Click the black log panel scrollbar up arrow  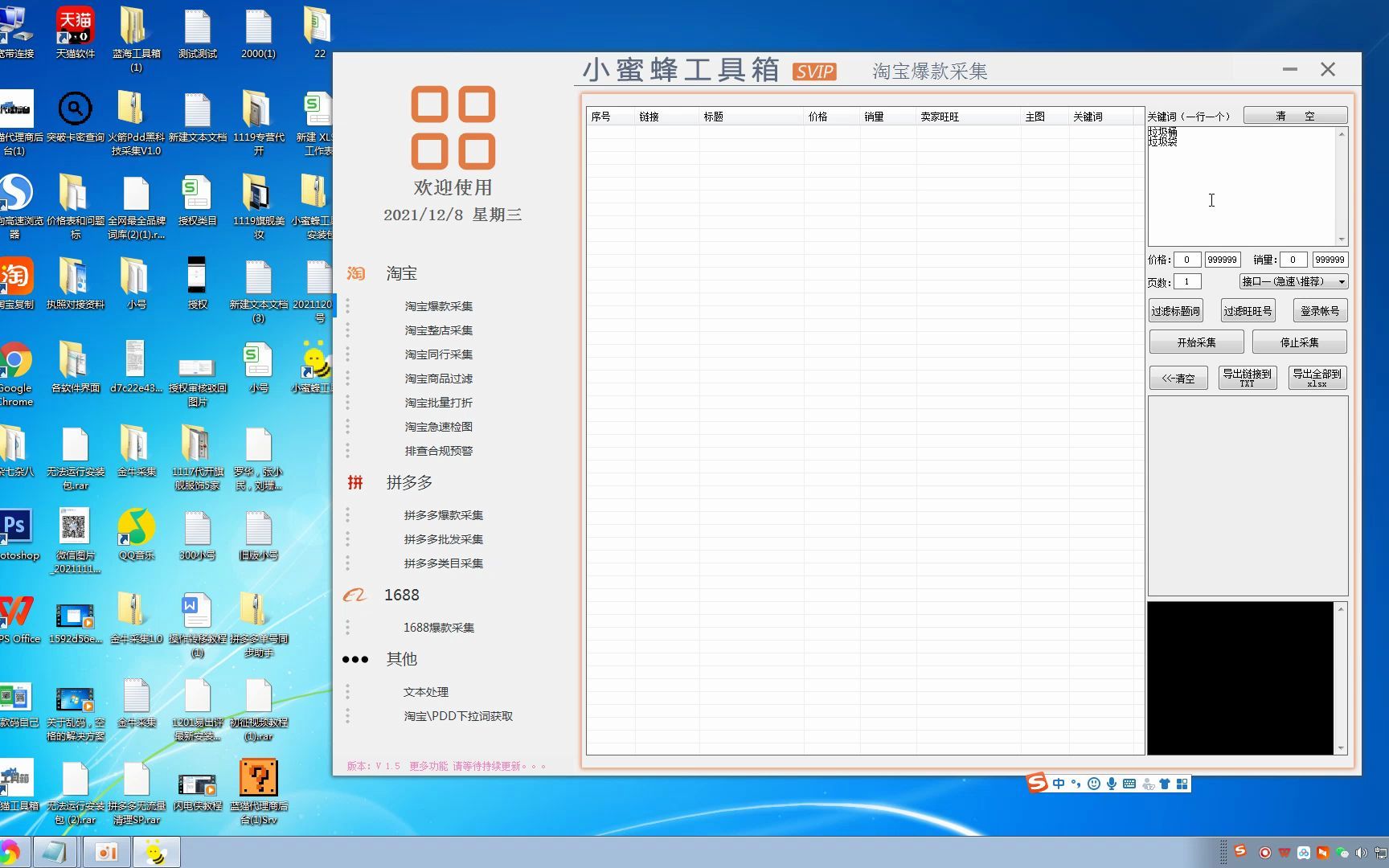(x=1341, y=609)
